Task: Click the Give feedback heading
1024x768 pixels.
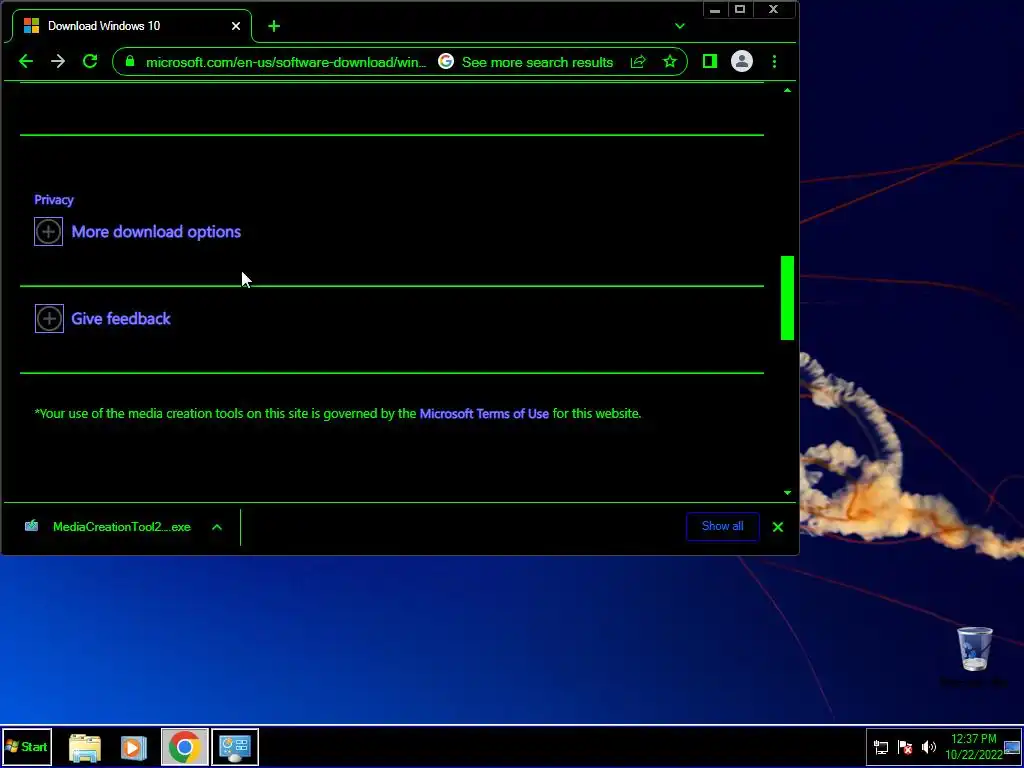Action: click(121, 319)
